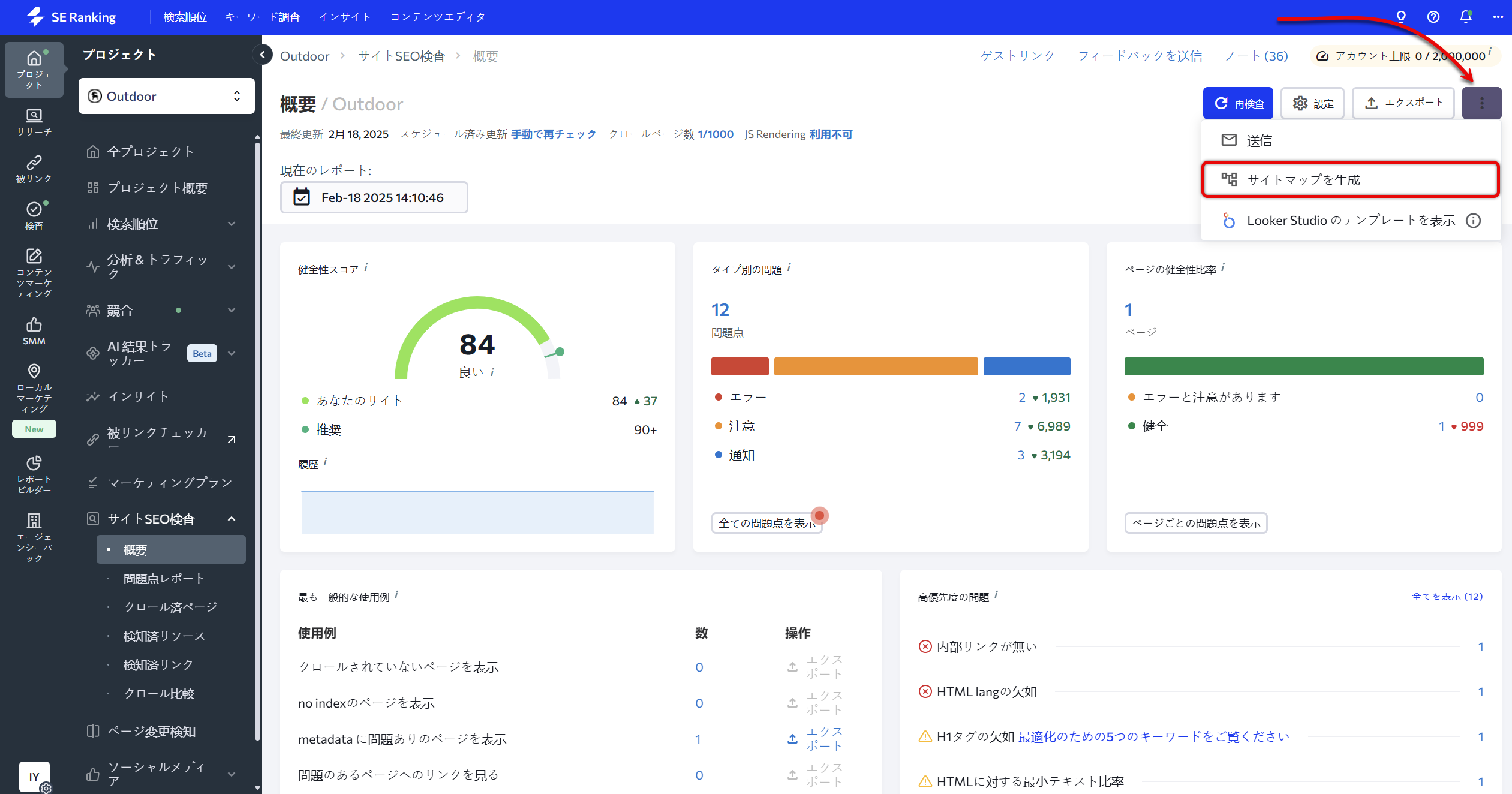The width and height of the screenshot is (1512, 794).
Task: Open the 被リンク backlinks rail icon
Action: pos(34,169)
